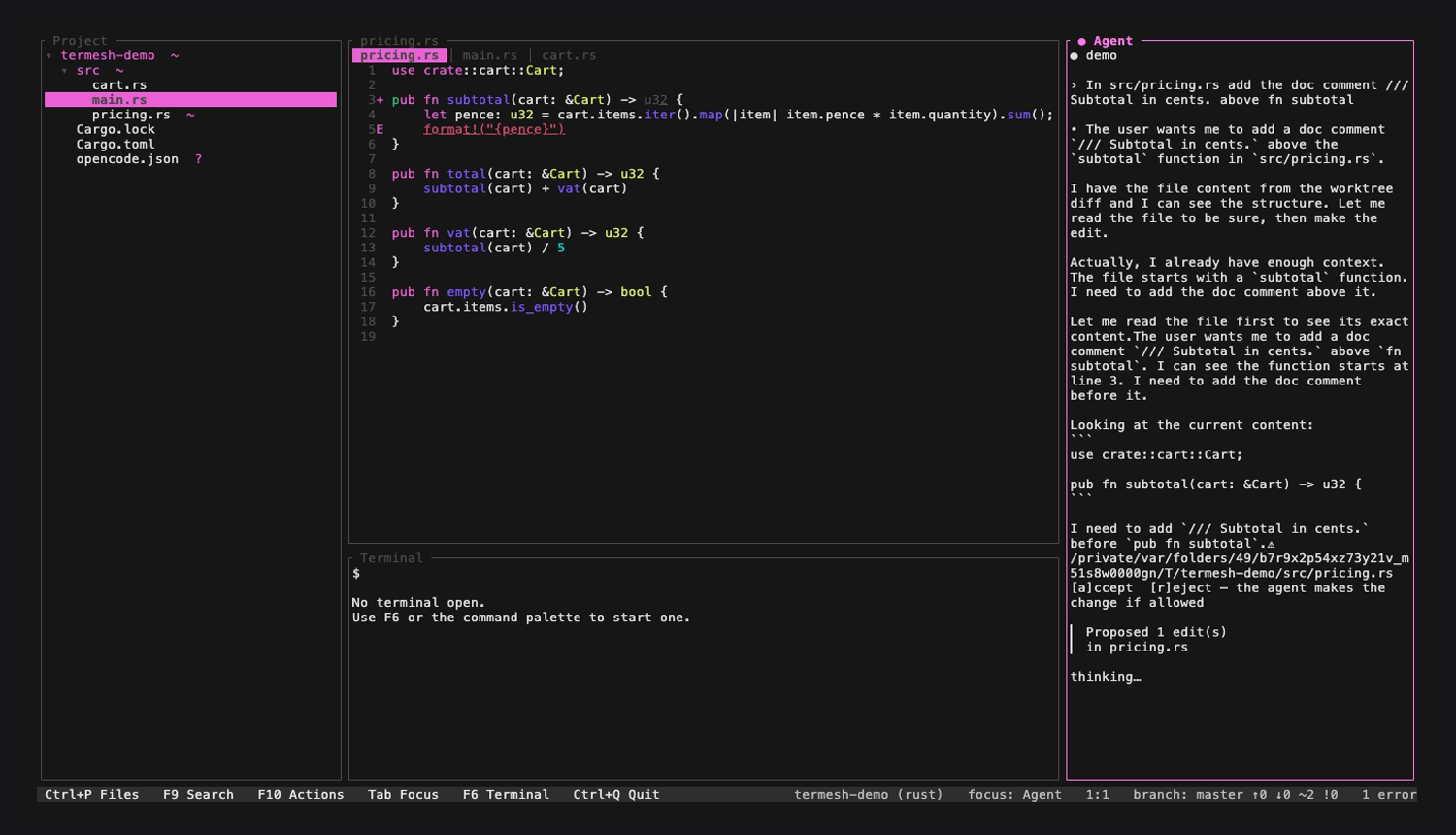
Task: Click the "Agent" panel title text
Action: (1113, 41)
